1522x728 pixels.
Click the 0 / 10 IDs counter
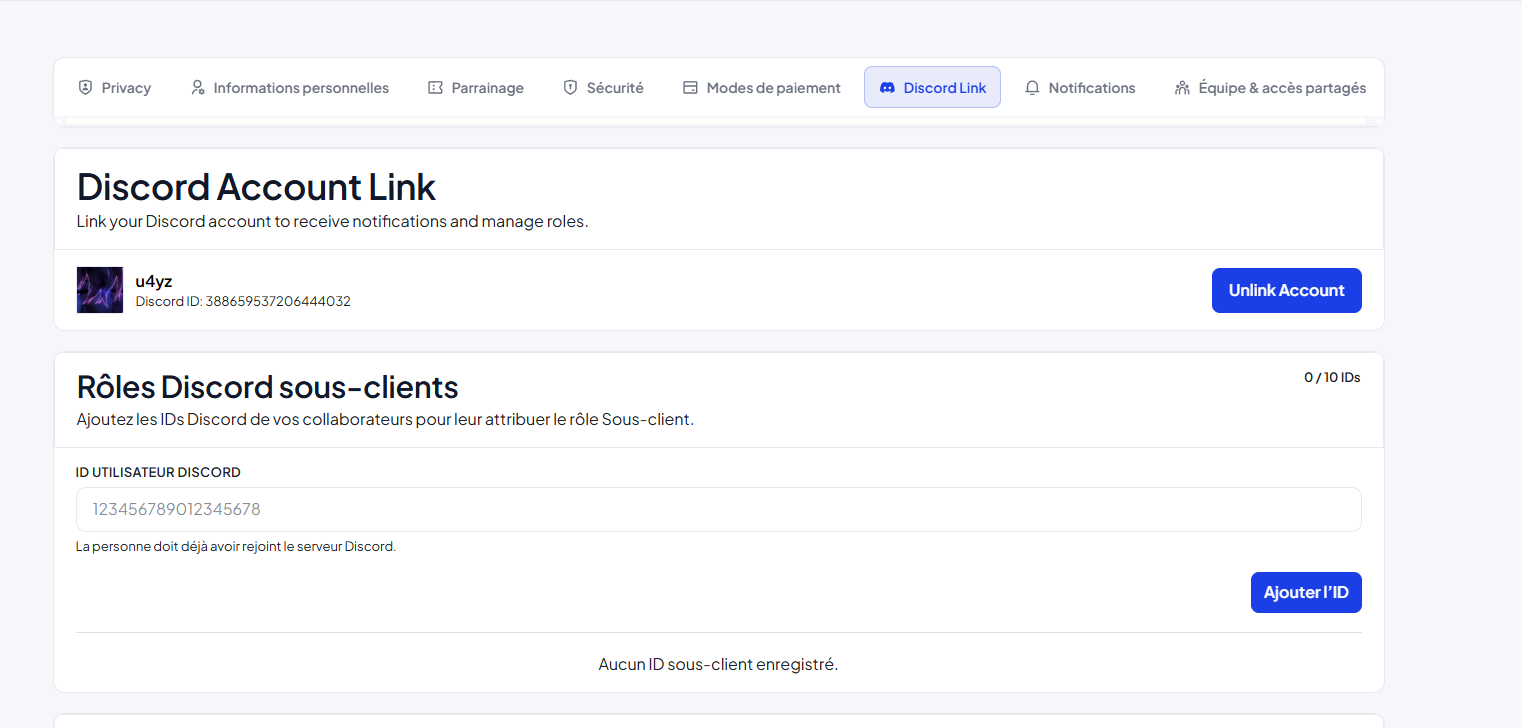coord(1332,377)
